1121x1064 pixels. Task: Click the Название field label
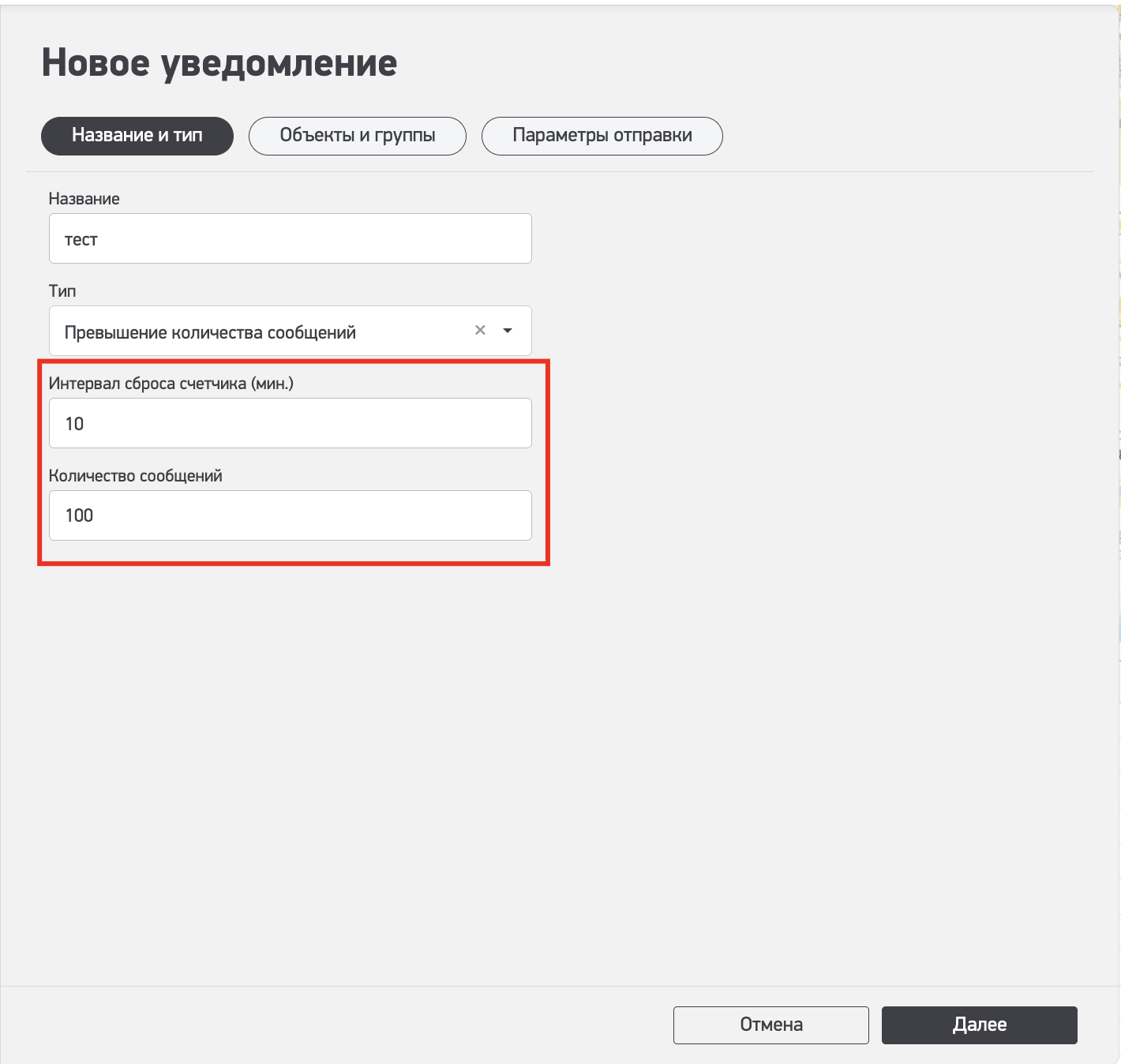pos(84,199)
